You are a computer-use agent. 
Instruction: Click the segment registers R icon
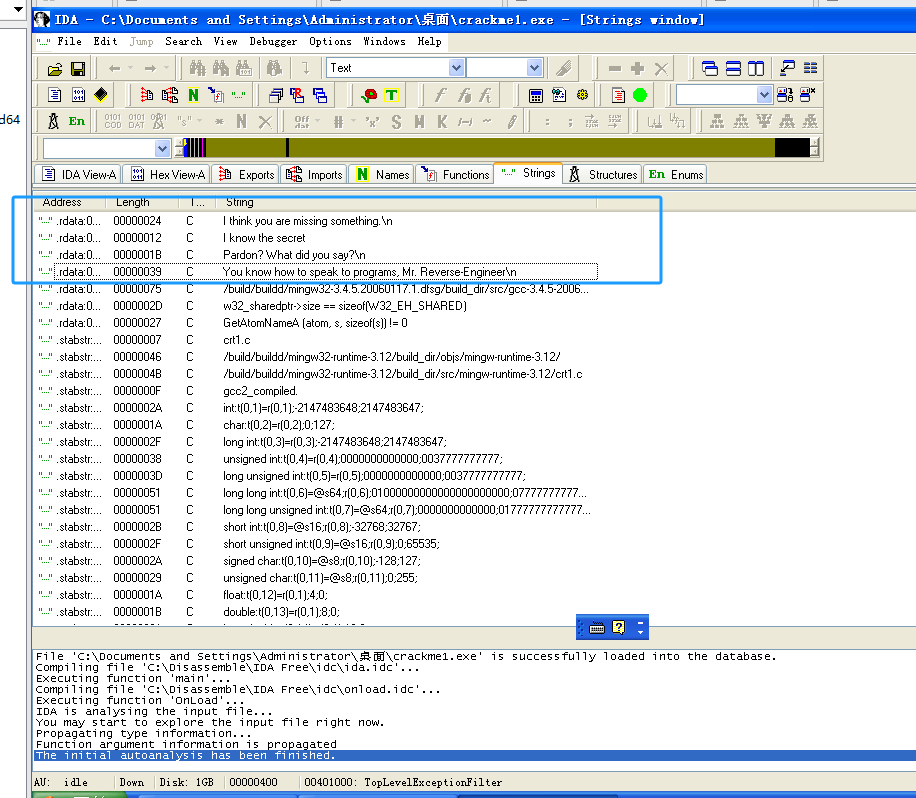click(297, 95)
